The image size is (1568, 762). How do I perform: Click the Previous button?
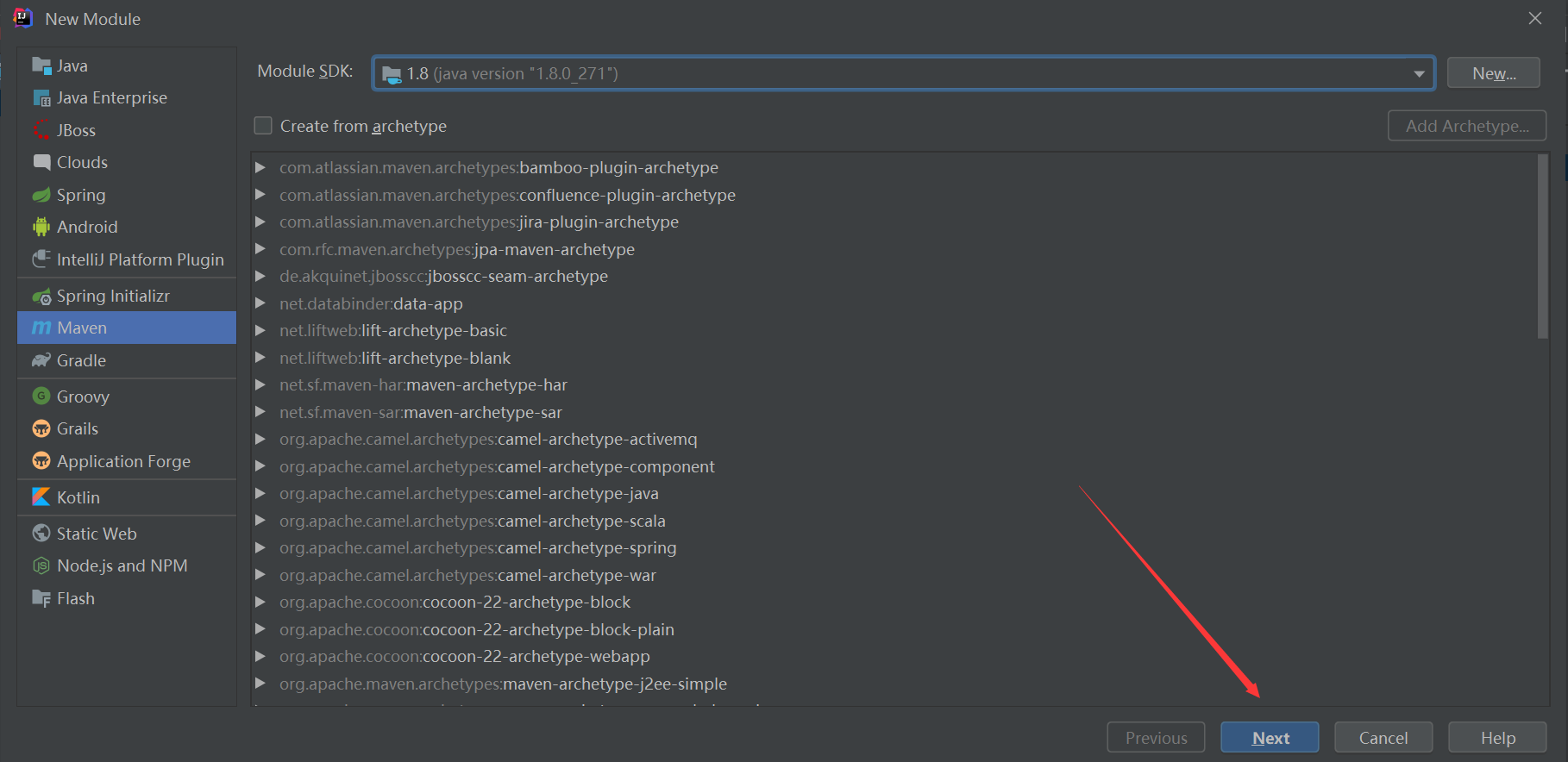1156,738
